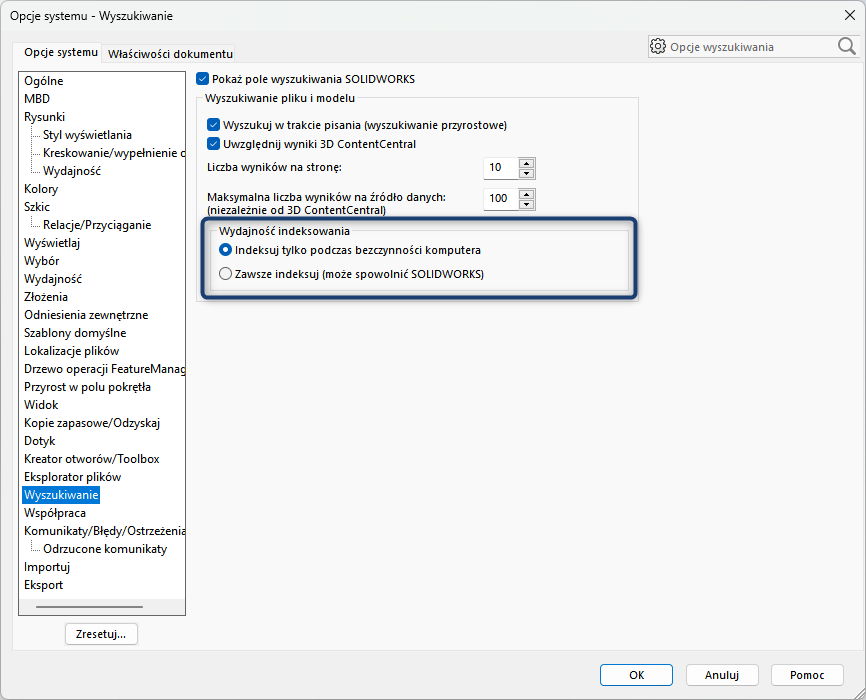The image size is (866, 700).
Task: Click the 'Zresetuj...' button
Action: tap(101, 634)
